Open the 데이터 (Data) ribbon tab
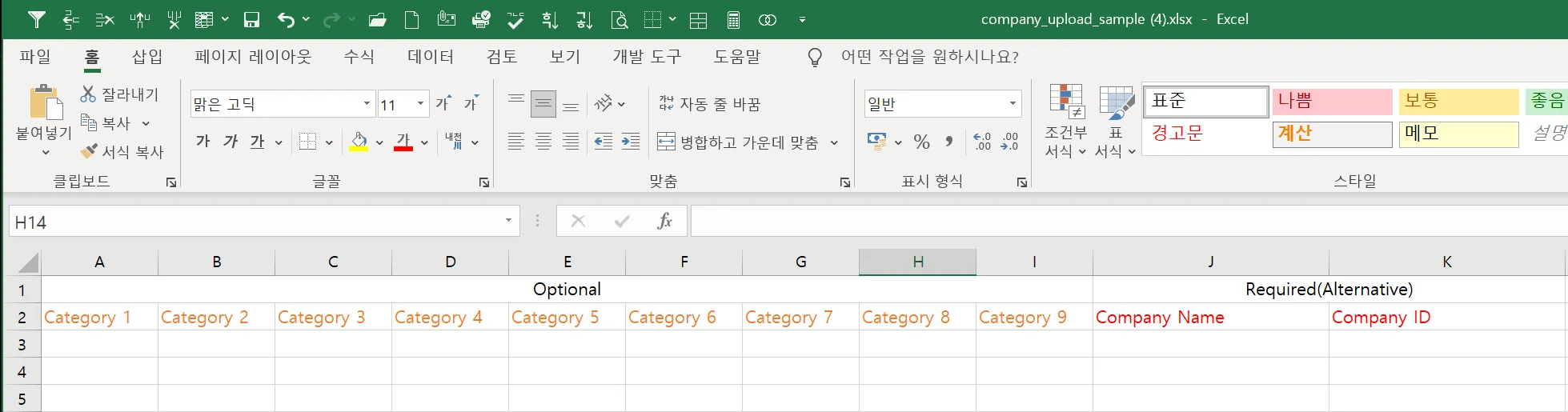This screenshot has width=1568, height=412. (x=431, y=57)
